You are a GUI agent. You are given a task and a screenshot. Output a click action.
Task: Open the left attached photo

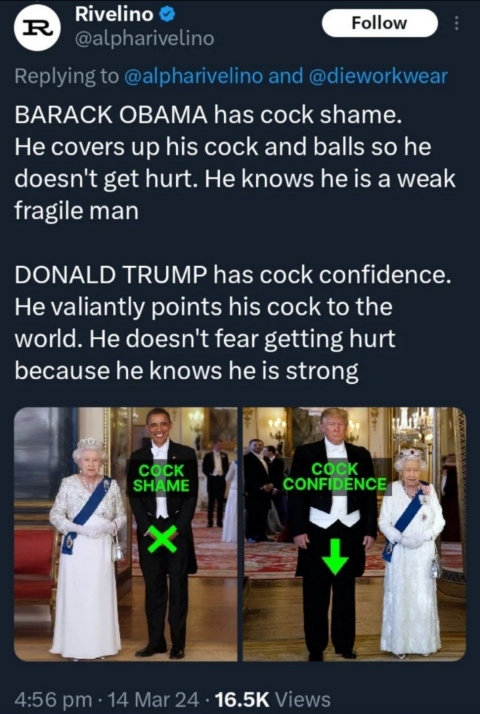126,534
